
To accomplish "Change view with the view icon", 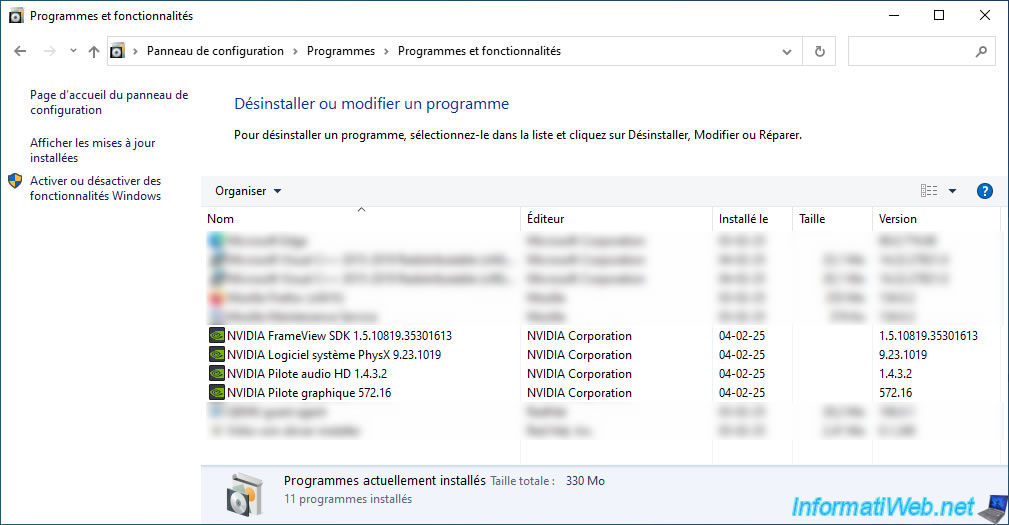I will point(929,190).
